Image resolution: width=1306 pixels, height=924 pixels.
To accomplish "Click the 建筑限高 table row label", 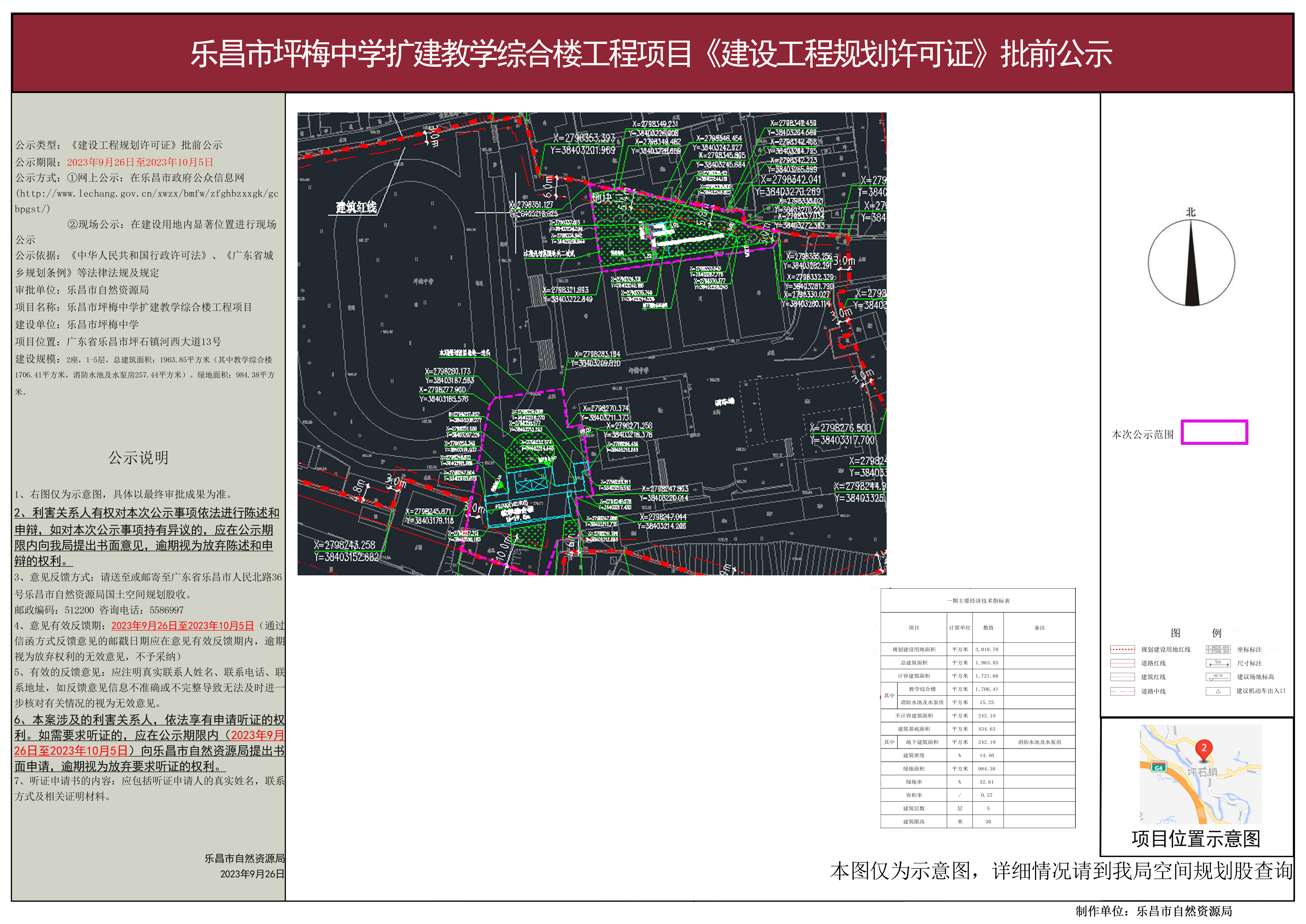I will tap(914, 822).
